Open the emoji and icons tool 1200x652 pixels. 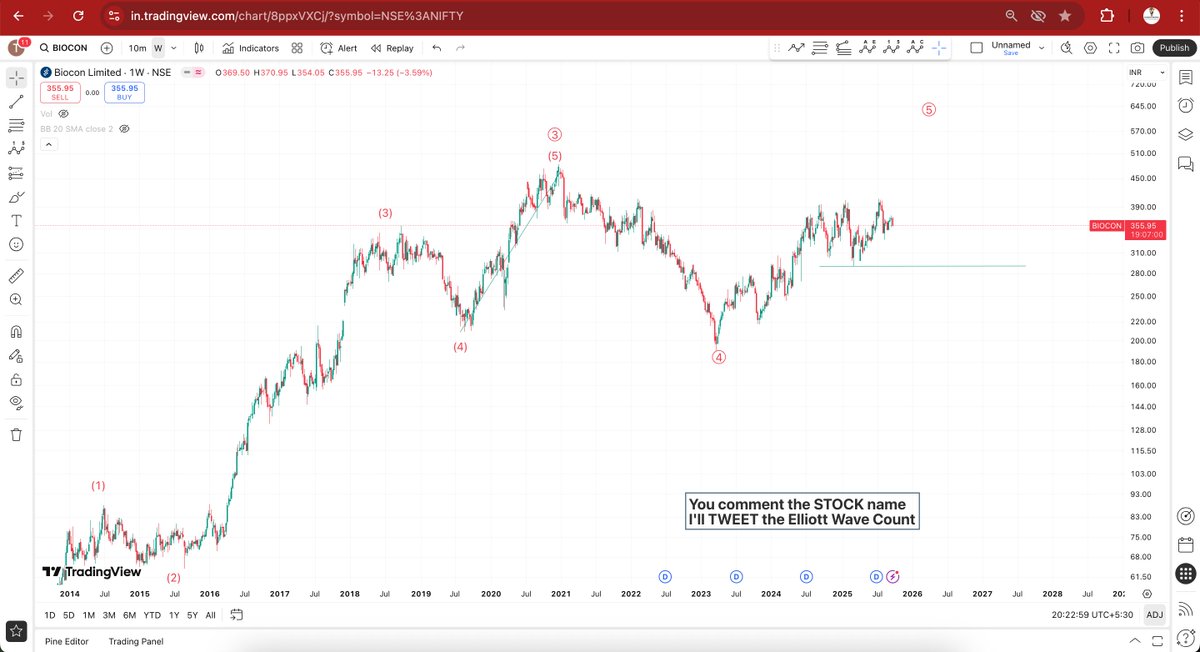[x=16, y=245]
